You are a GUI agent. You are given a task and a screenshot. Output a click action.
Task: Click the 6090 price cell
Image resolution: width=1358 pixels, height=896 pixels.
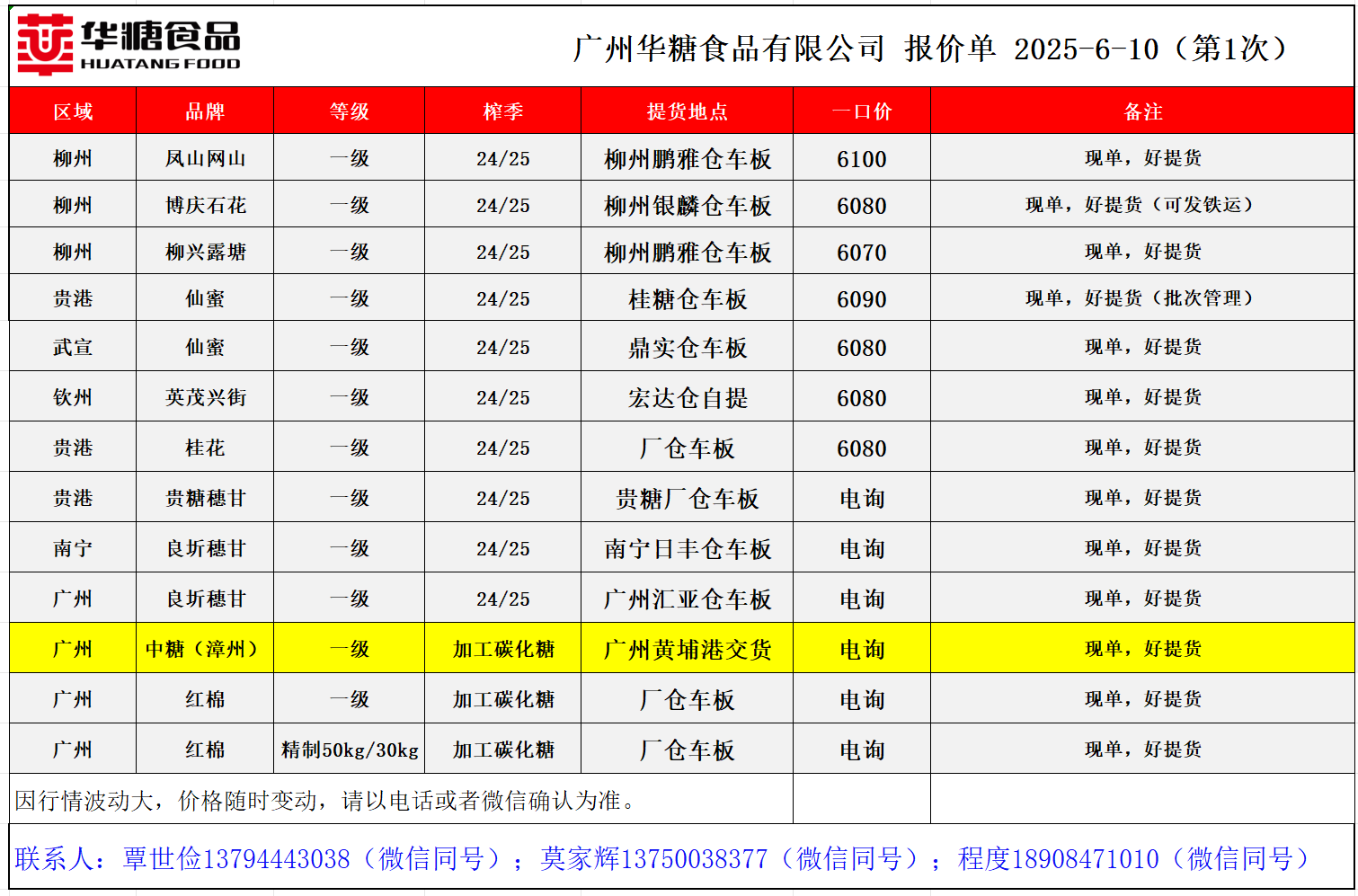(861, 299)
